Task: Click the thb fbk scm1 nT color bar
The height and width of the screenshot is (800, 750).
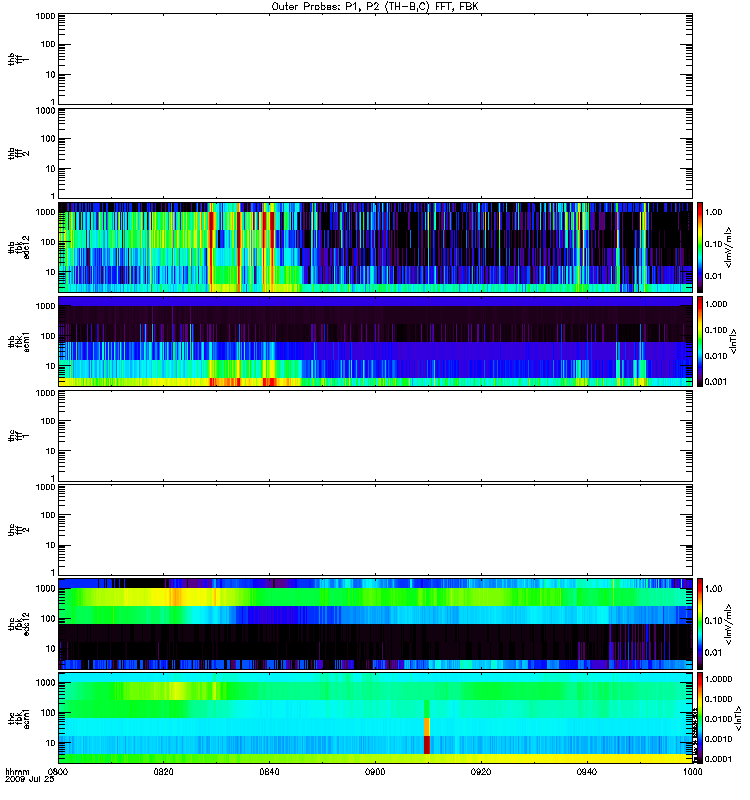Action: [x=700, y=341]
